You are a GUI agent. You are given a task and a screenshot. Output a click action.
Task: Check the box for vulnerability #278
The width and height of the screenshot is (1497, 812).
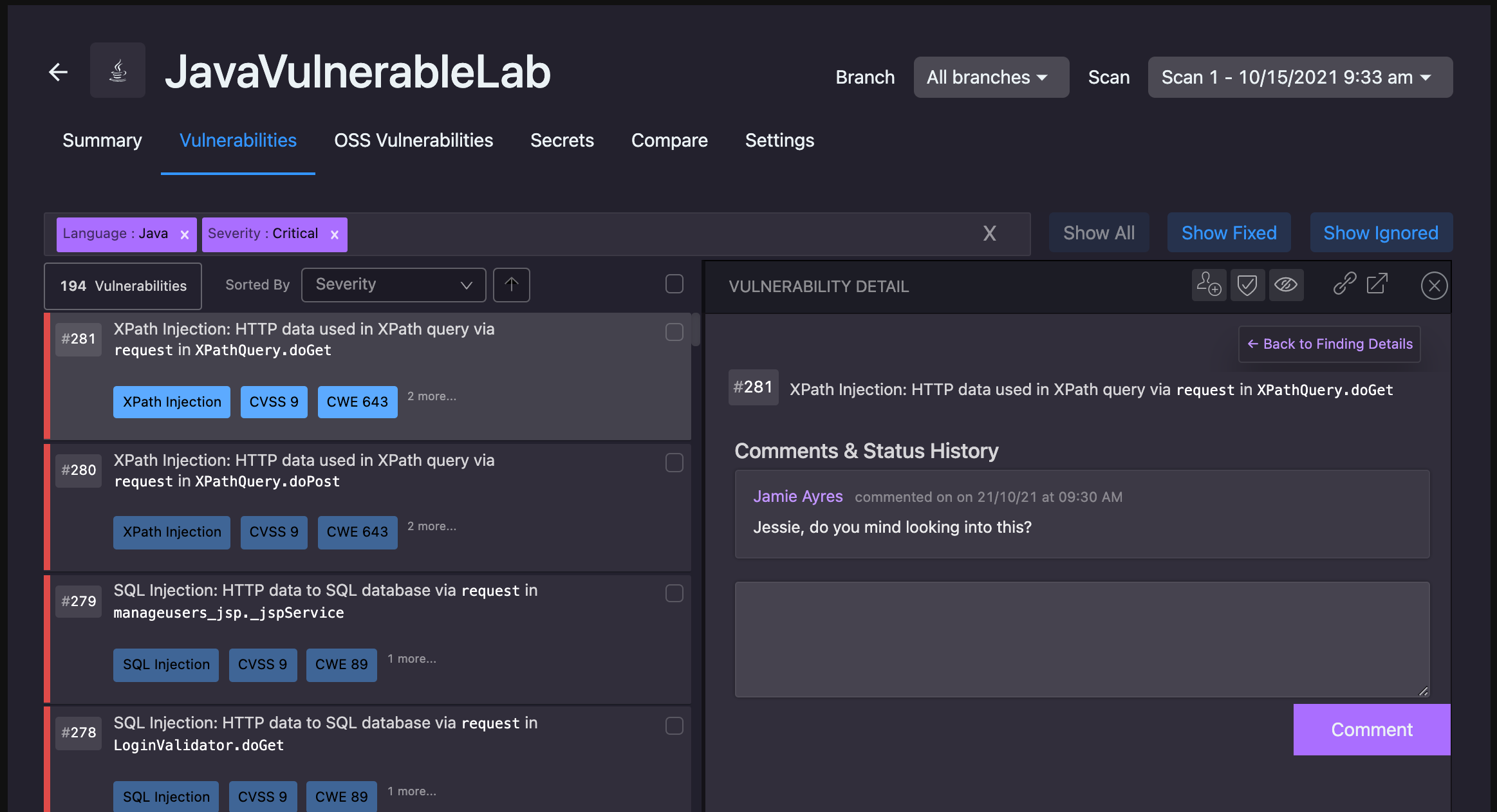[674, 726]
